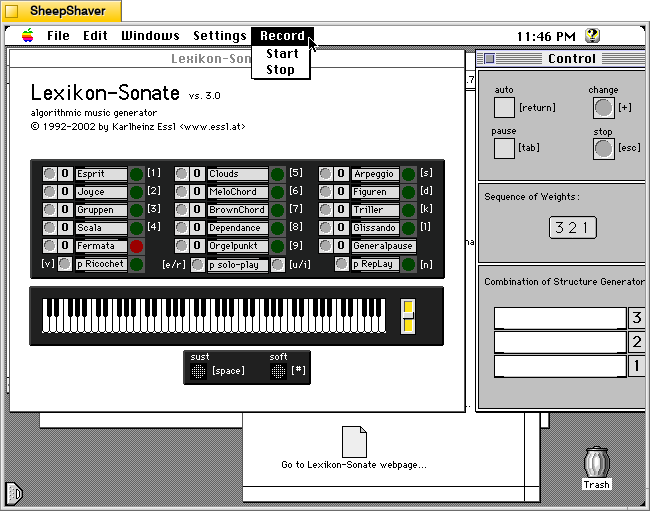Open the Settings menu
The width and height of the screenshot is (650, 511).
click(x=220, y=36)
